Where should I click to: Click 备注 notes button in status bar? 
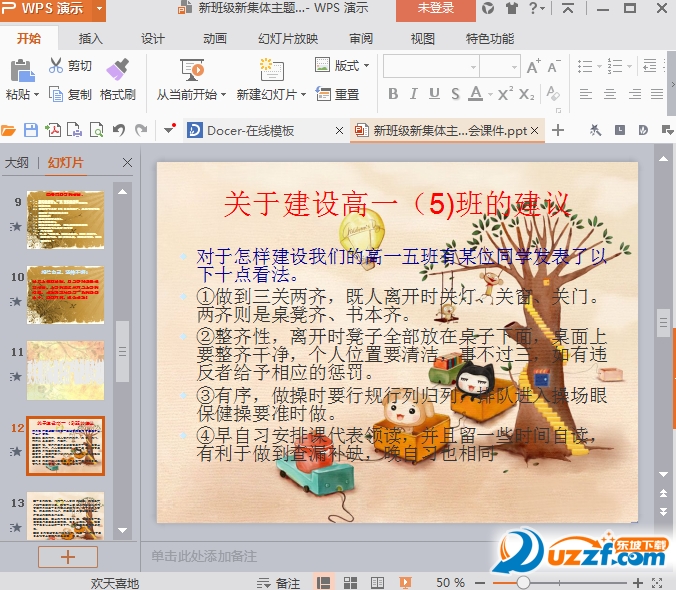(279, 583)
